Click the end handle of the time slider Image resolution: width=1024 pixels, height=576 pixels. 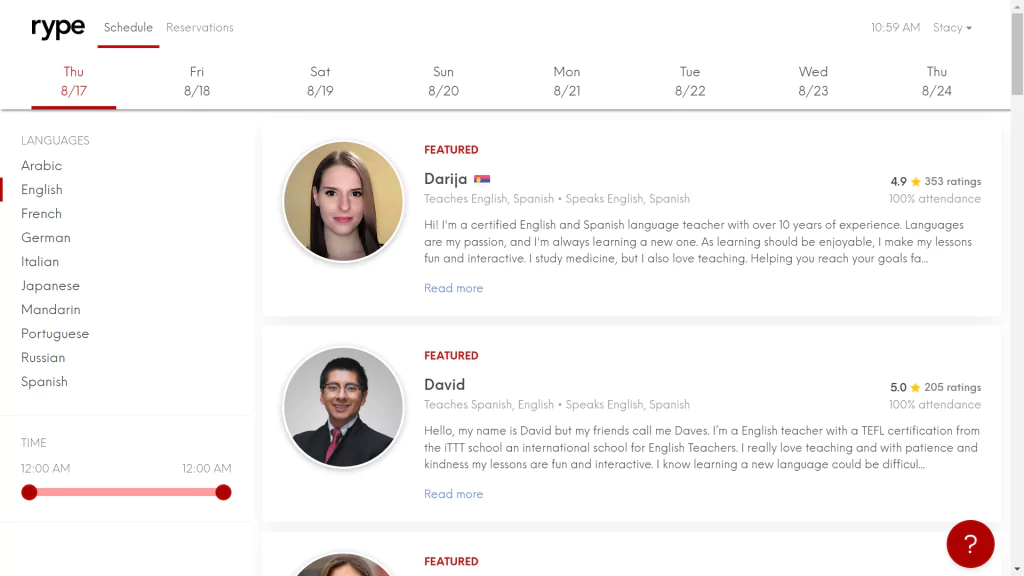pos(223,492)
